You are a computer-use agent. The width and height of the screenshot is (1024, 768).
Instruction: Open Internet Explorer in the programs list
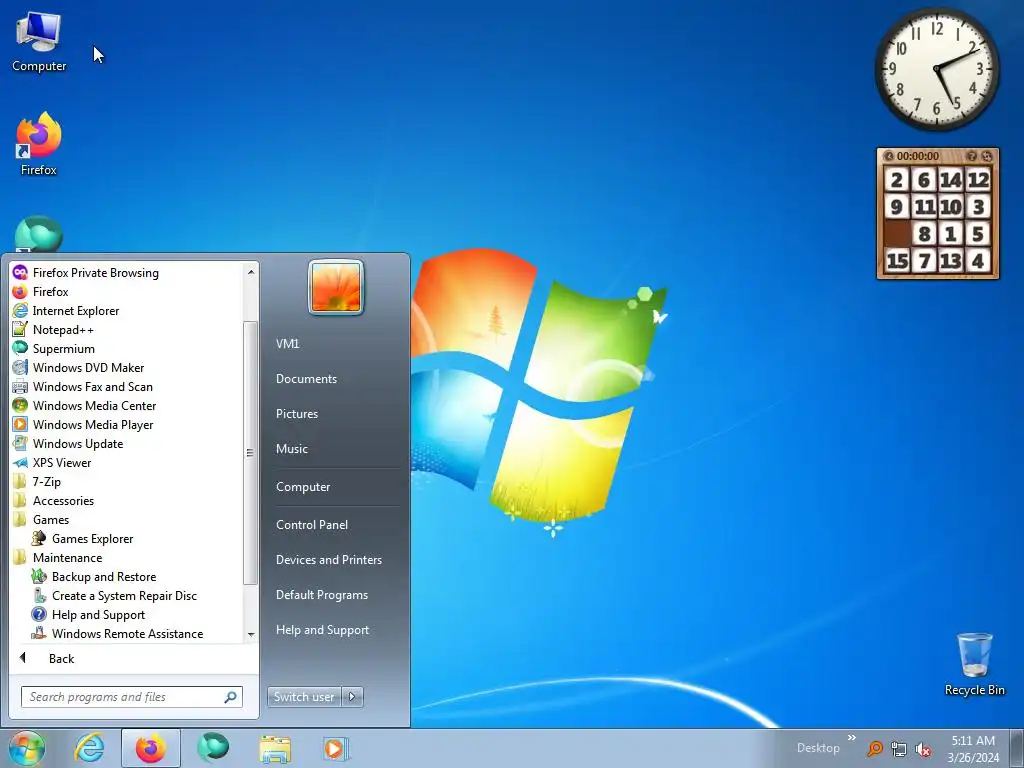click(127, 311)
